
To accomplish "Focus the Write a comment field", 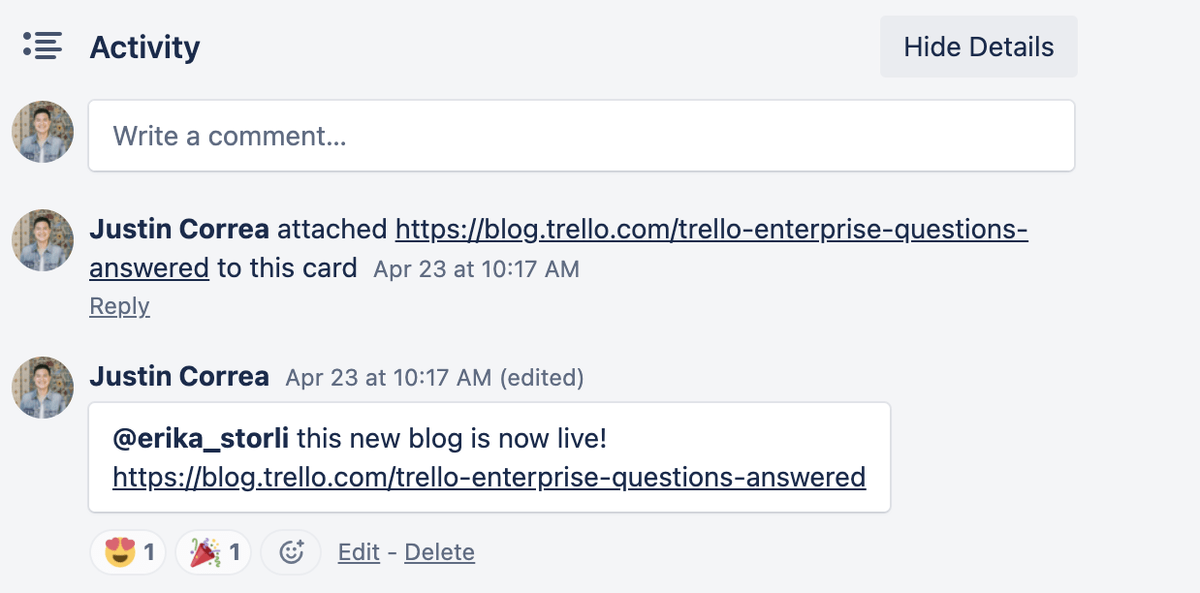I will (581, 135).
